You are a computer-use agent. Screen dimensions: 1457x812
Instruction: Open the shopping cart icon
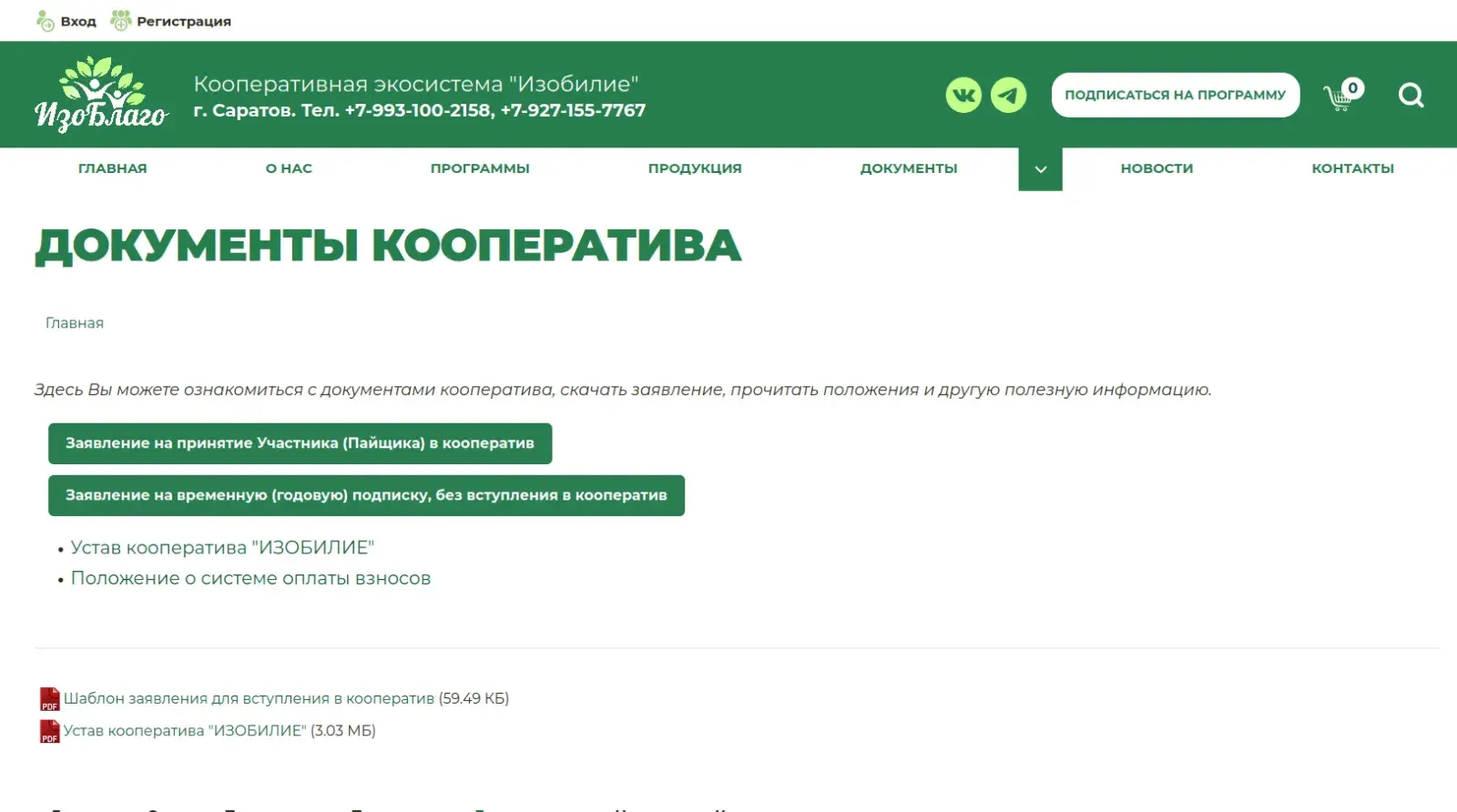(1339, 96)
